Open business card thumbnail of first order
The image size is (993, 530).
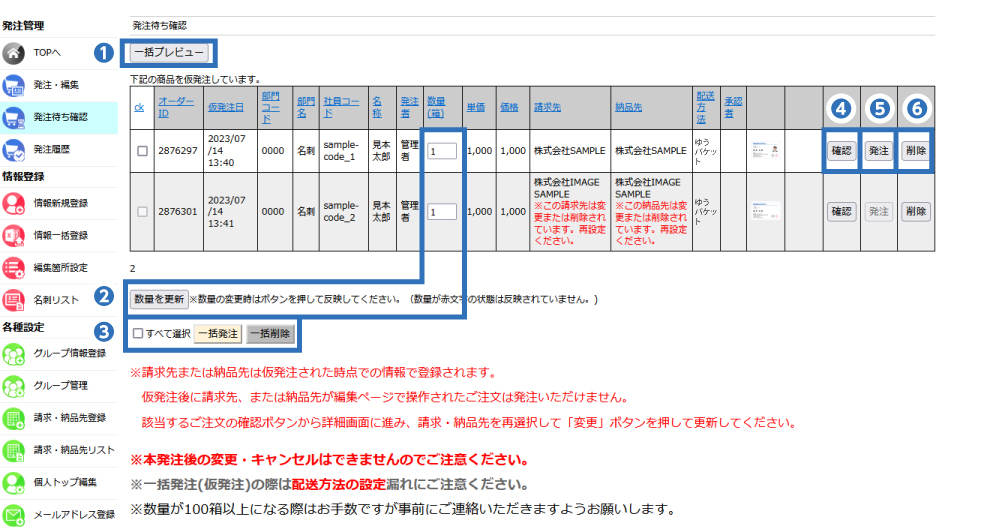point(765,151)
